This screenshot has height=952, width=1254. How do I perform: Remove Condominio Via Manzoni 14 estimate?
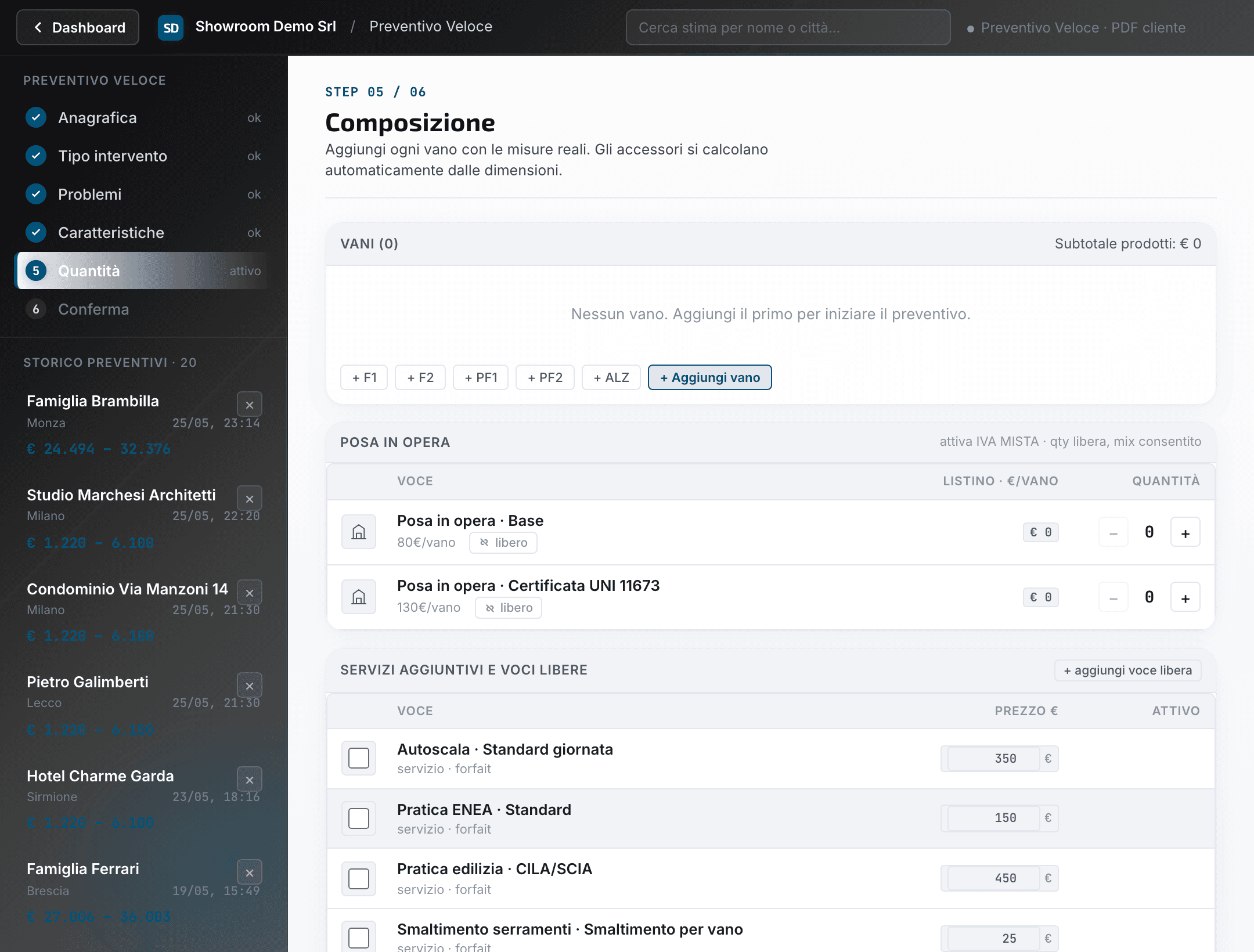[x=250, y=593]
